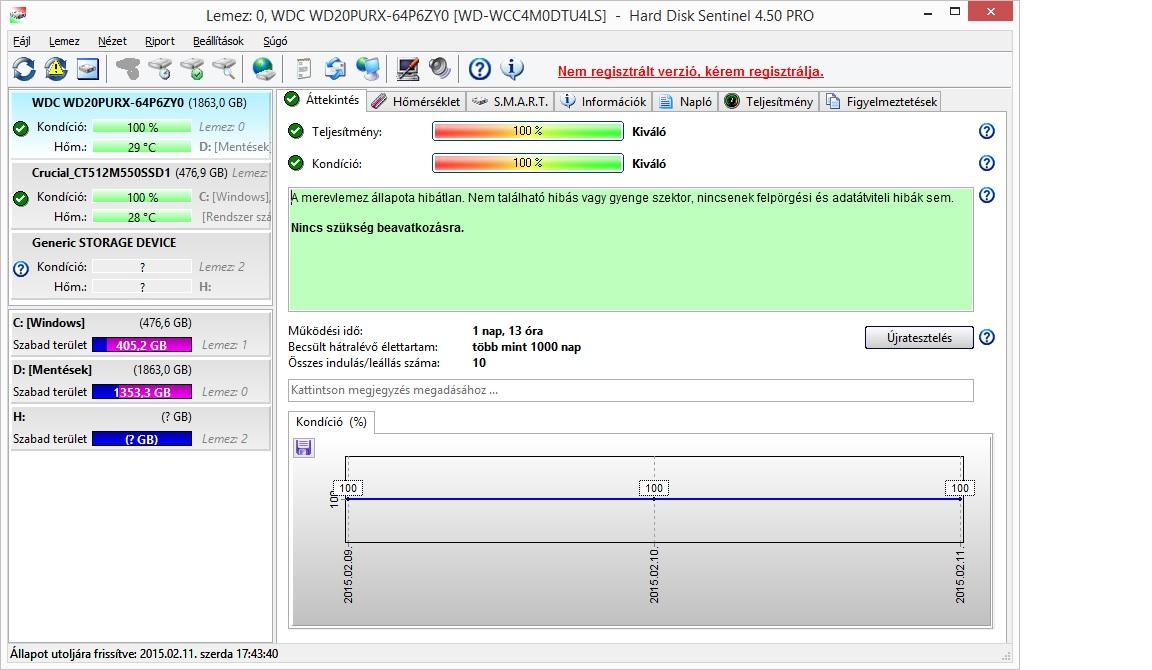Switch to the Figyelmeztetések tab

[x=881, y=101]
